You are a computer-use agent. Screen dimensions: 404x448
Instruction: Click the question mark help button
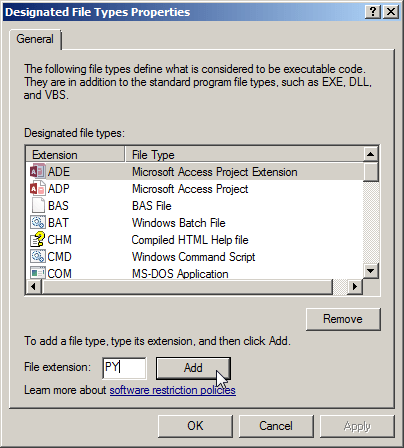[x=373, y=12]
